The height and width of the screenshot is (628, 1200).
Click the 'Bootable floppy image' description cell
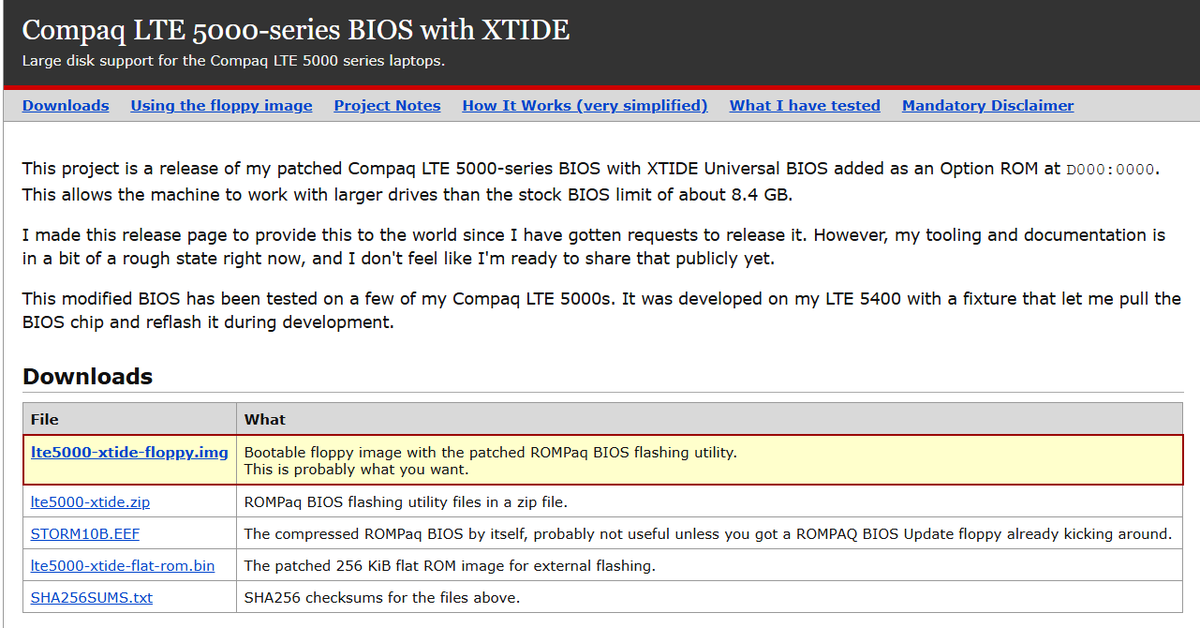tap(708, 460)
